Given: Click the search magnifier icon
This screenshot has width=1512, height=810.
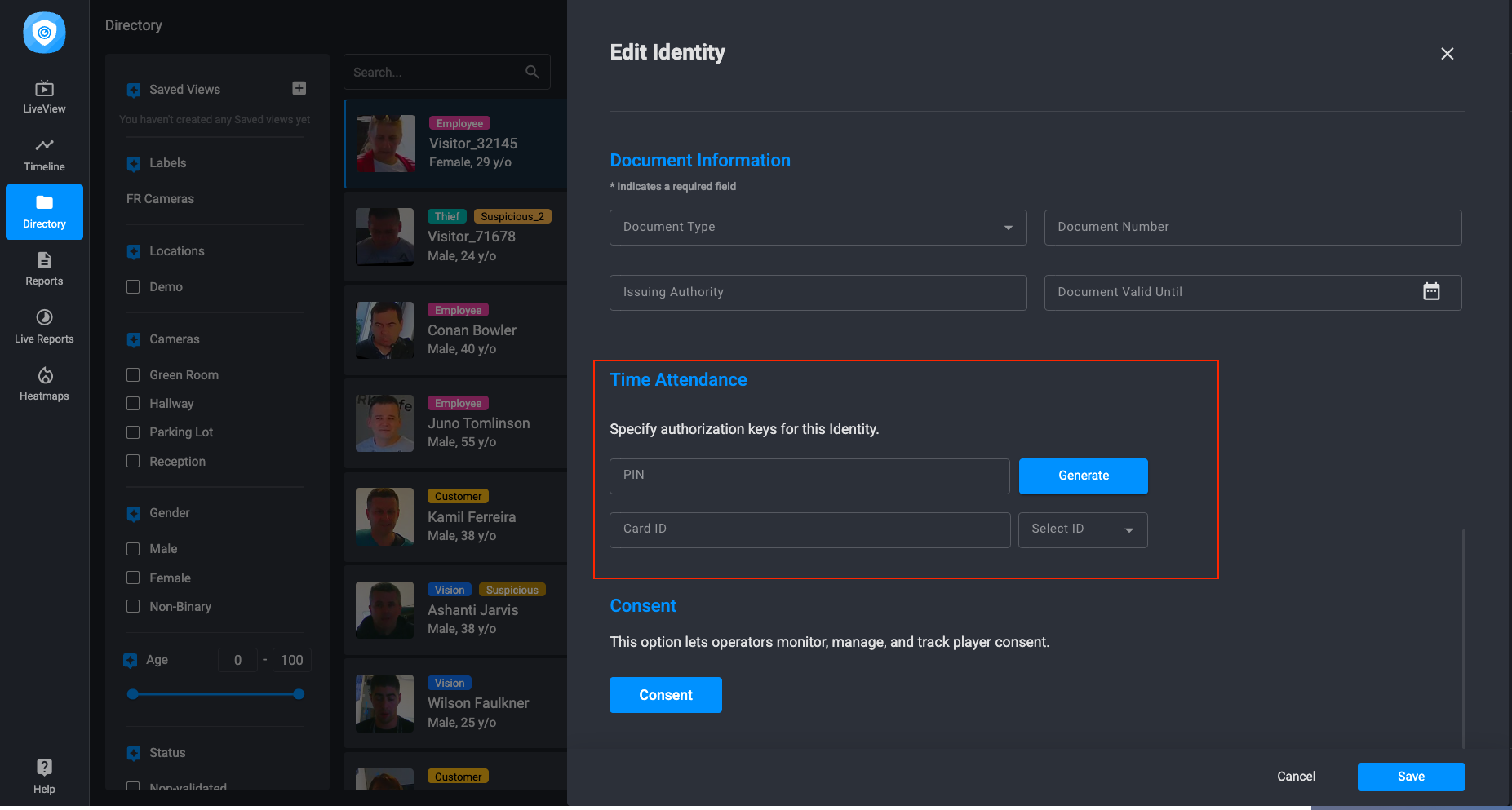Looking at the screenshot, I should (x=532, y=72).
